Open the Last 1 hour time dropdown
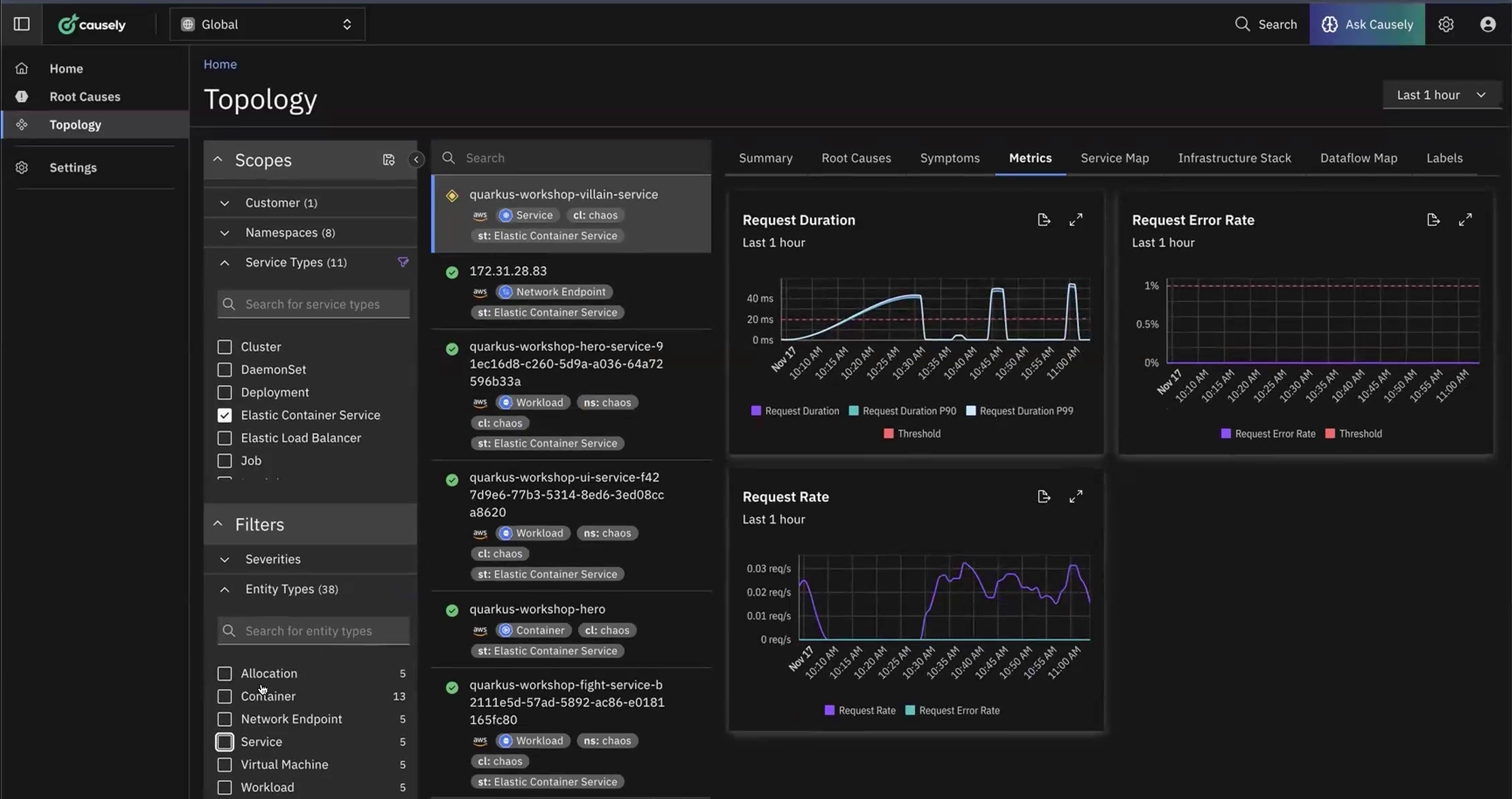The height and width of the screenshot is (799, 1512). pos(1441,95)
